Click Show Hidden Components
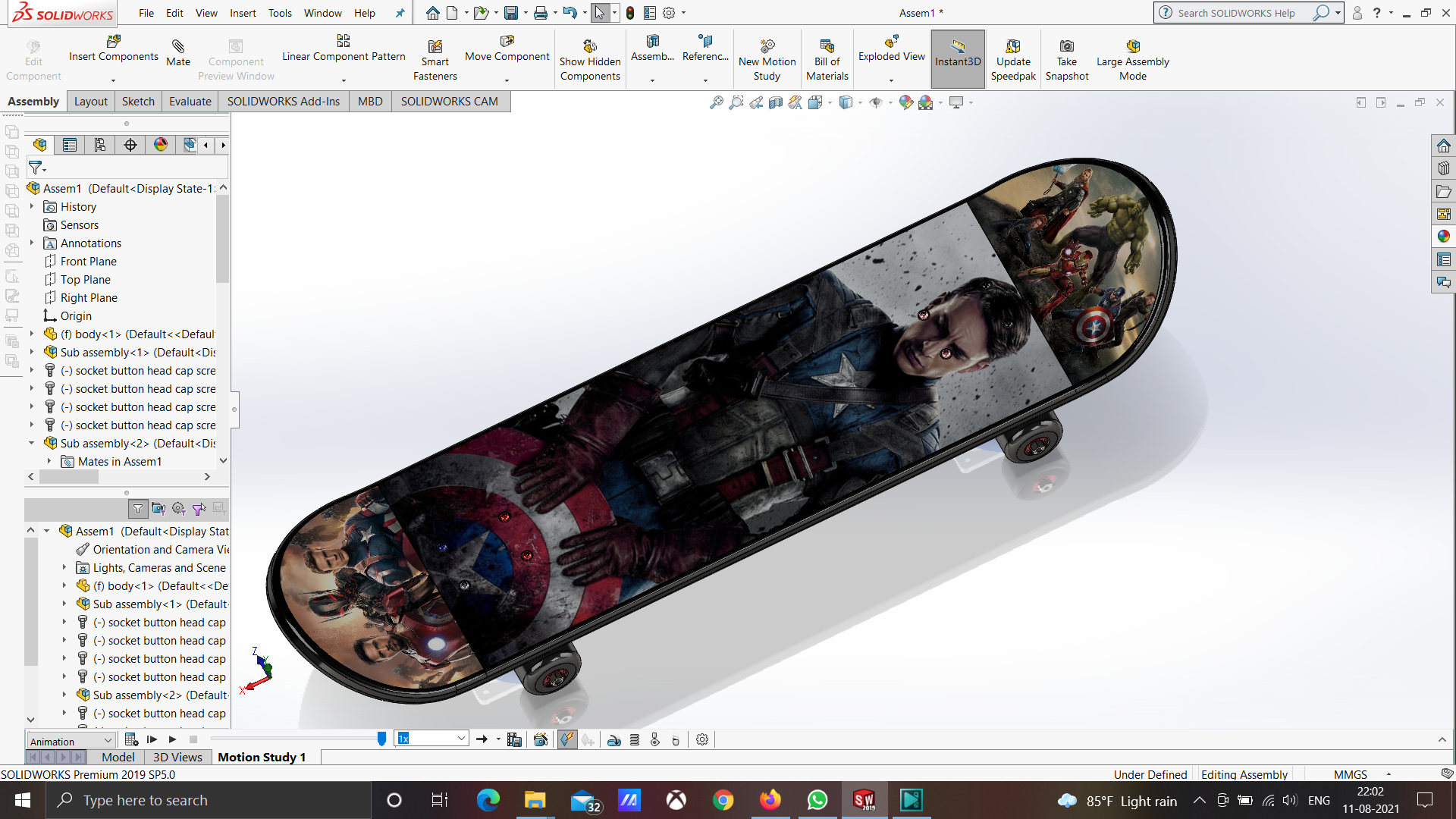Screen dimensions: 1456x819 click(x=590, y=58)
